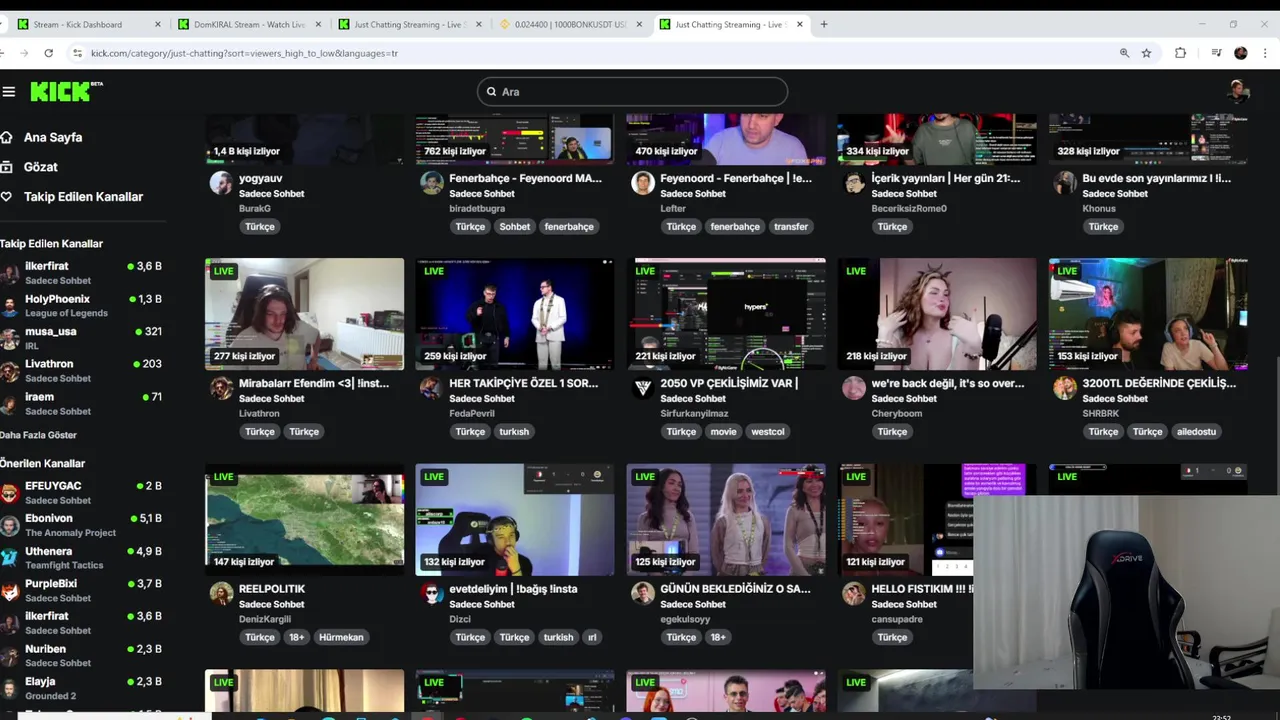Open the hamburger menu beside the Kick logo
The image size is (1280, 720).
point(9,92)
